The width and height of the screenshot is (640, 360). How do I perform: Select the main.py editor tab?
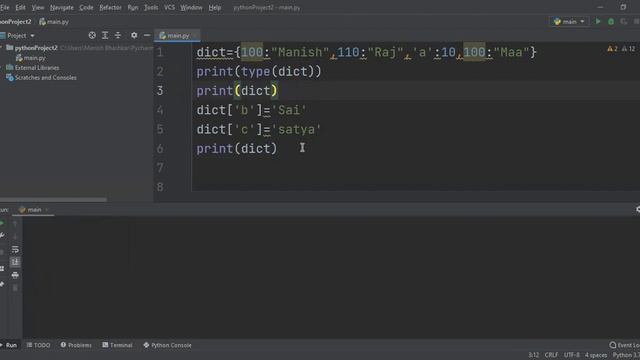point(177,36)
